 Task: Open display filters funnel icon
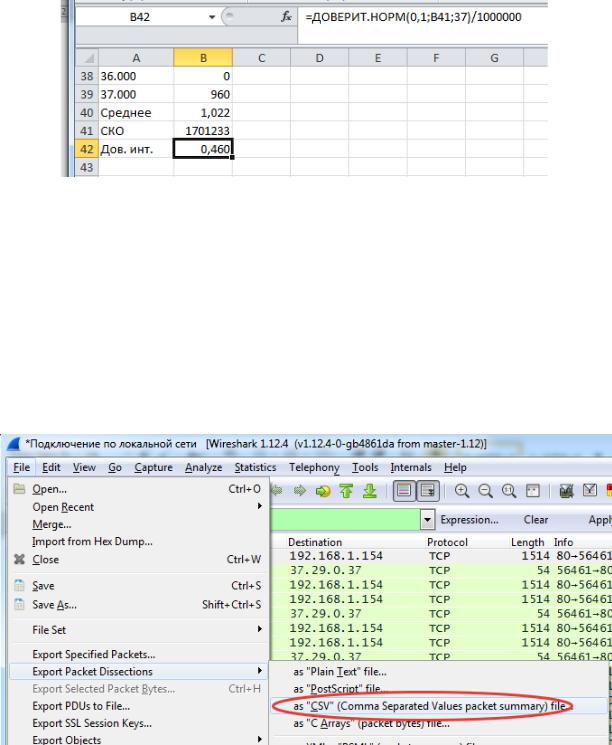pos(590,491)
